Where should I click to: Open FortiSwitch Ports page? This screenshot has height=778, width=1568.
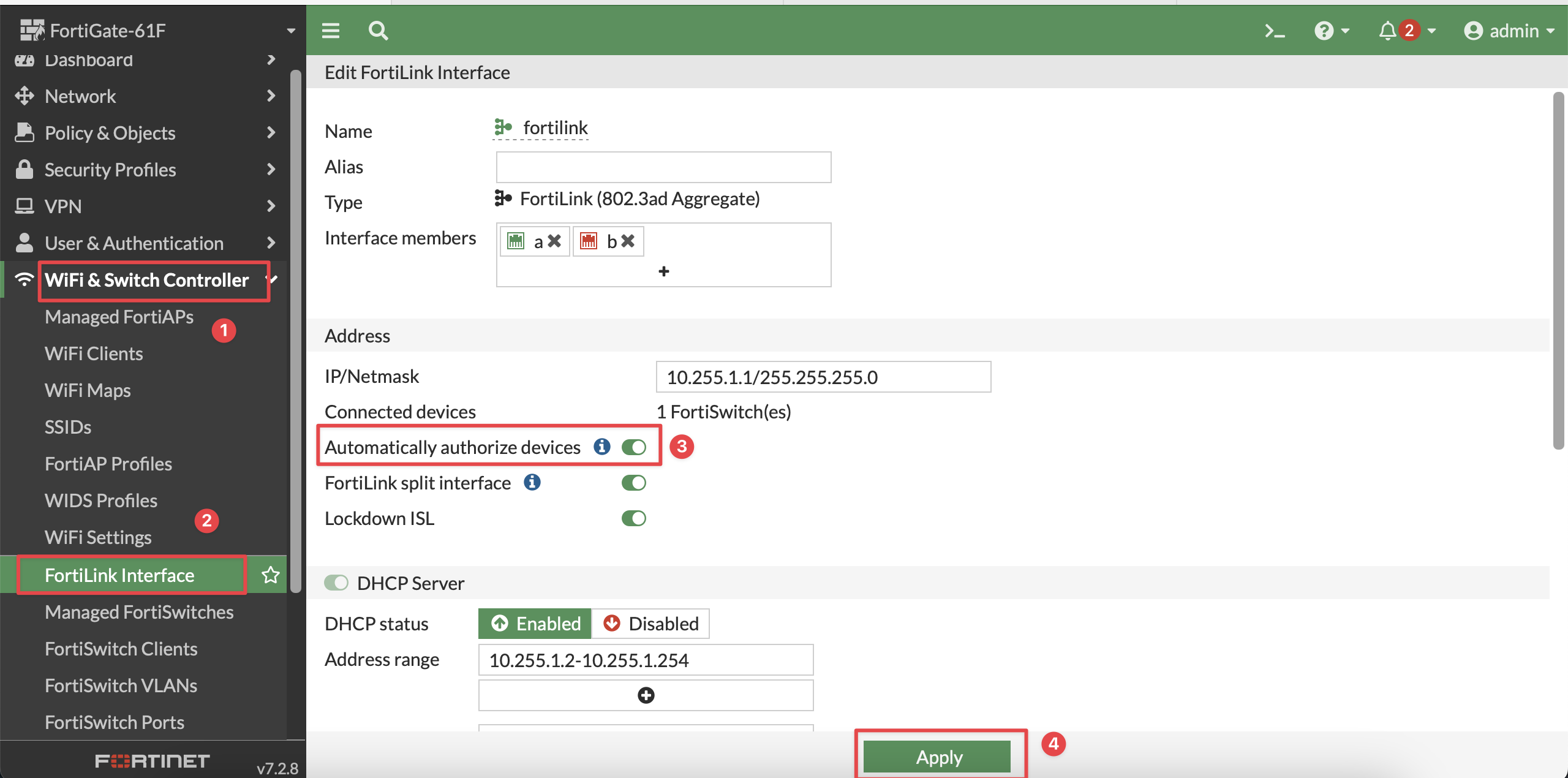(115, 722)
